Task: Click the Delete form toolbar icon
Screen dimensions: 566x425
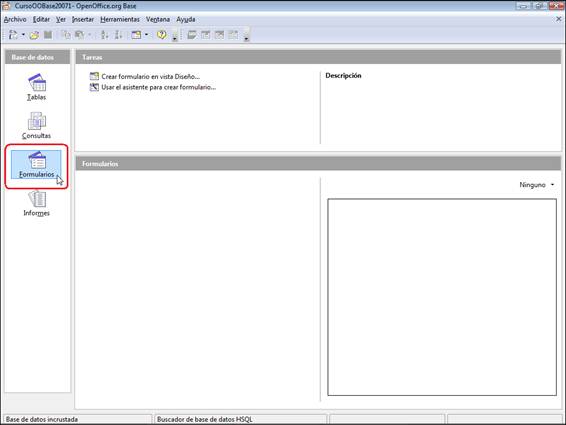Action: click(219, 35)
